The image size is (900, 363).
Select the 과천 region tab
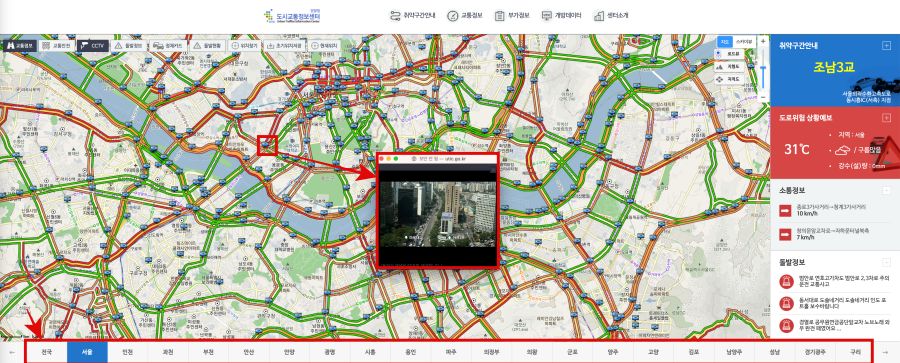[168, 352]
